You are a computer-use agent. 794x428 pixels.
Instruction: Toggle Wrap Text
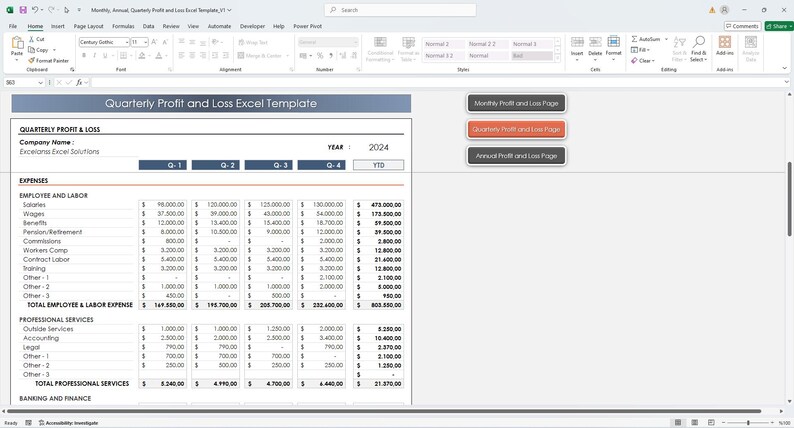[x=253, y=43]
